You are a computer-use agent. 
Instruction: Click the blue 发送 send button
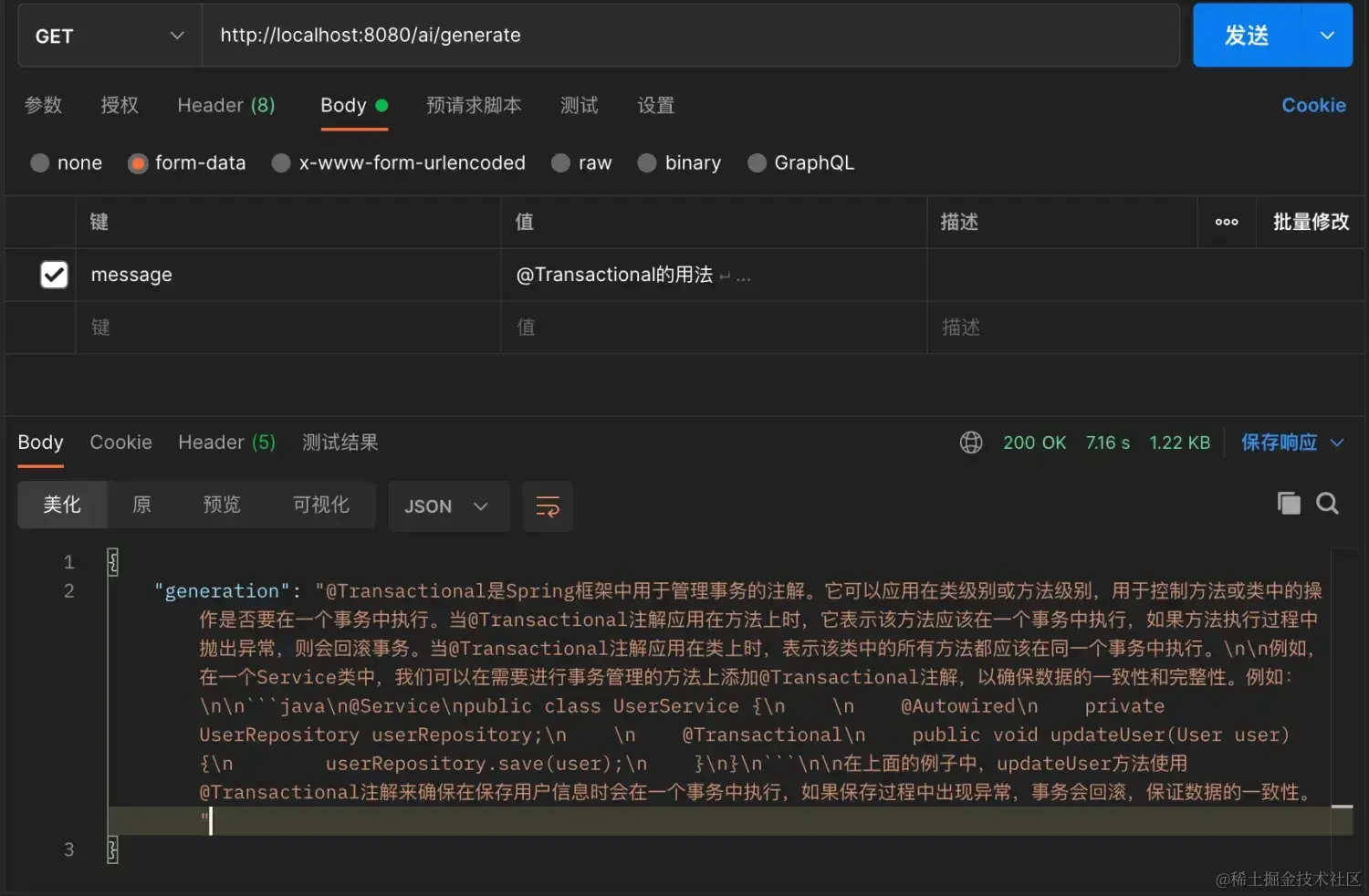point(1247,36)
